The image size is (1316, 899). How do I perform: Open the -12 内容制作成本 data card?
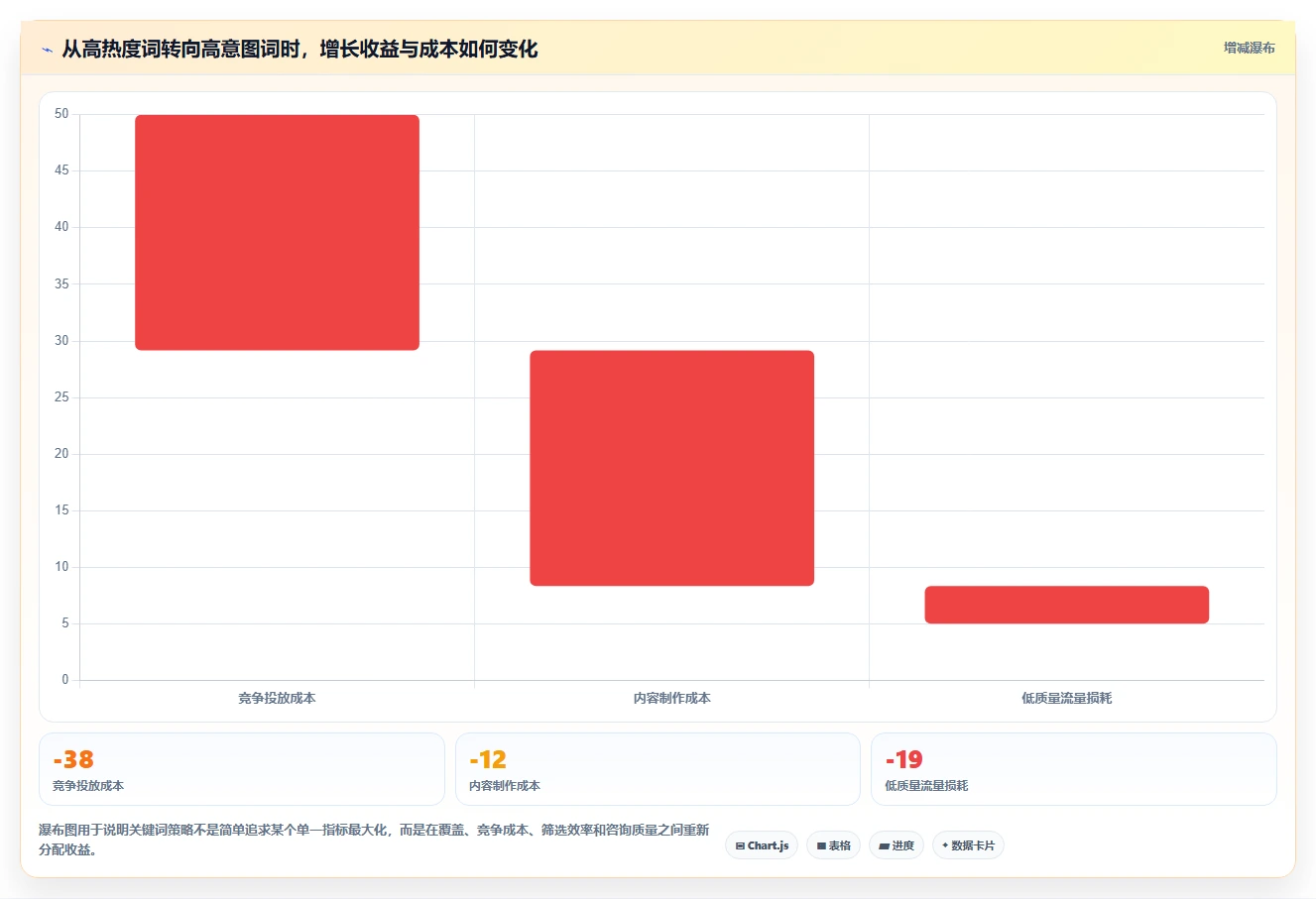tap(658, 769)
